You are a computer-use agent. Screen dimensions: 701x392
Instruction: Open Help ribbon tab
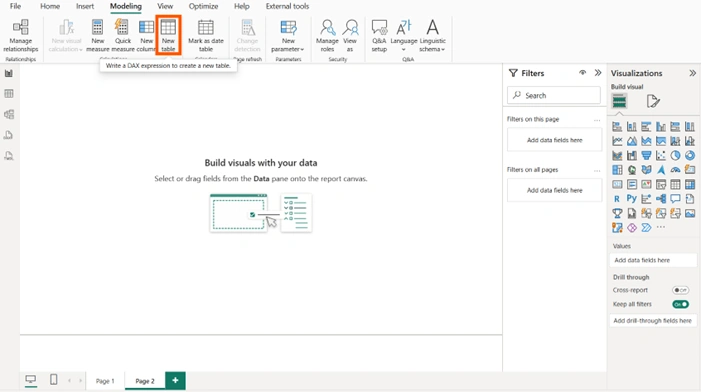click(242, 6)
